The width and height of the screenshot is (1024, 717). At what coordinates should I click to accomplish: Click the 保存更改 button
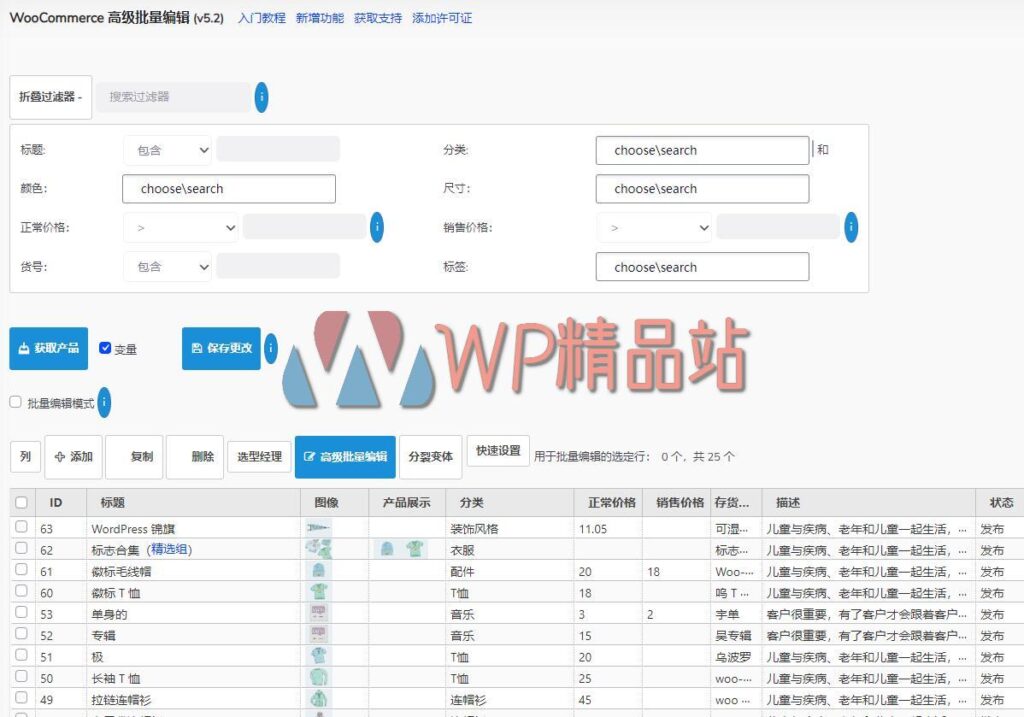[x=220, y=349]
